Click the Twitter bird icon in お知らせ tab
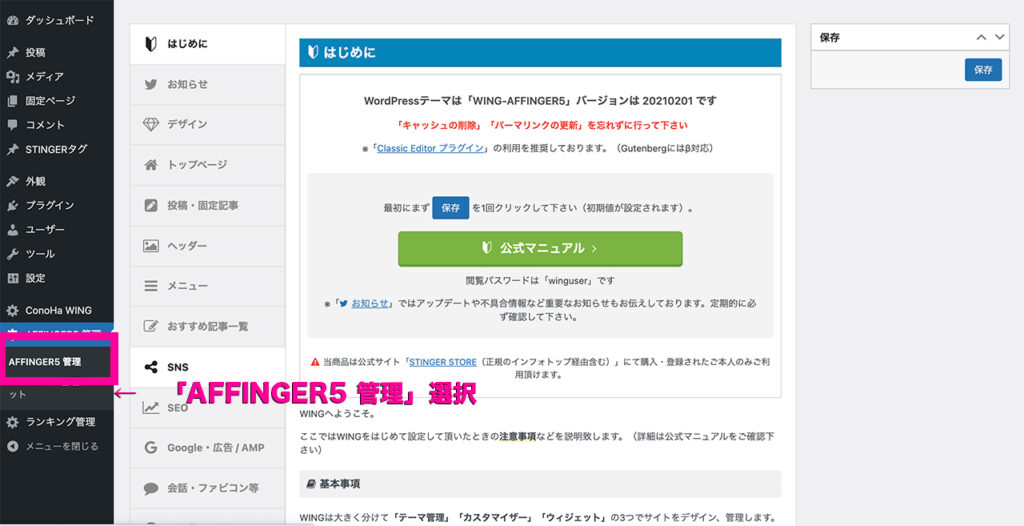Screen dimensions: 1024x526 (151, 84)
